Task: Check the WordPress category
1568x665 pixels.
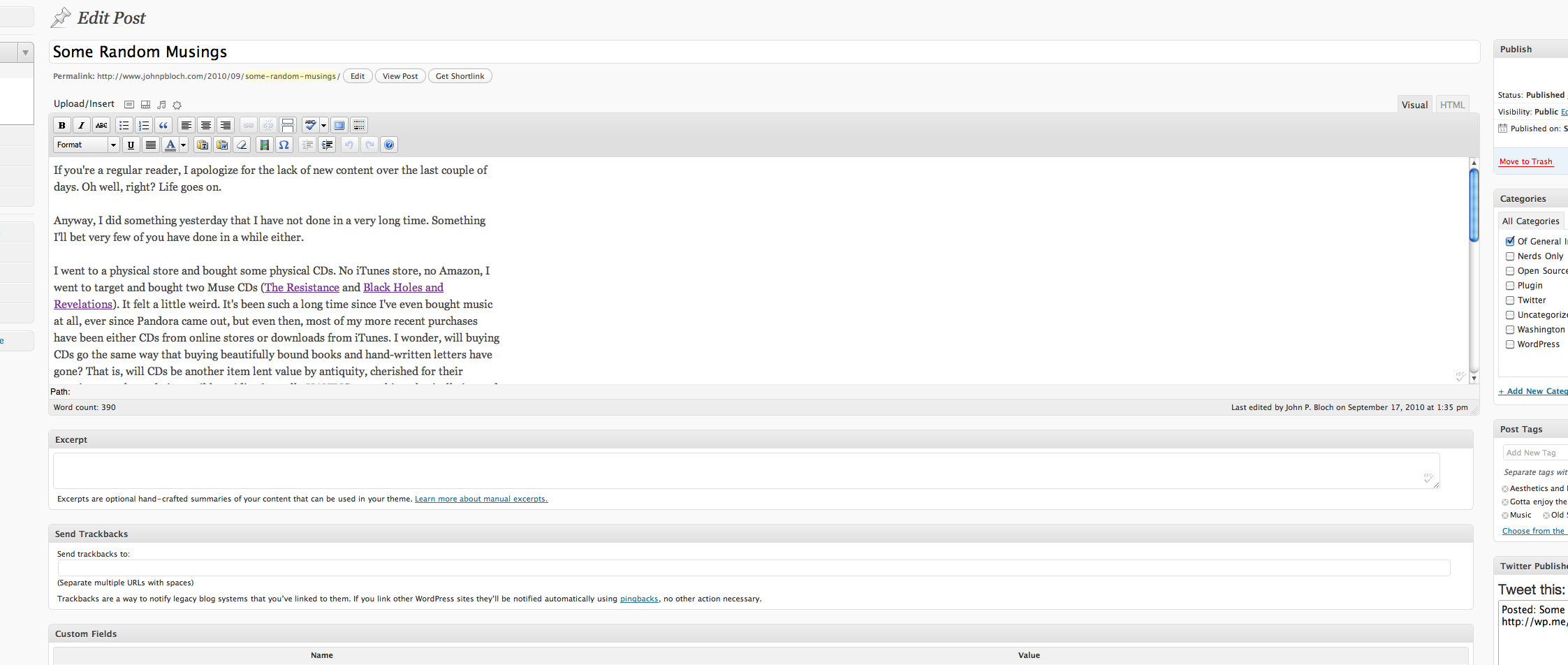Action: (1510, 344)
